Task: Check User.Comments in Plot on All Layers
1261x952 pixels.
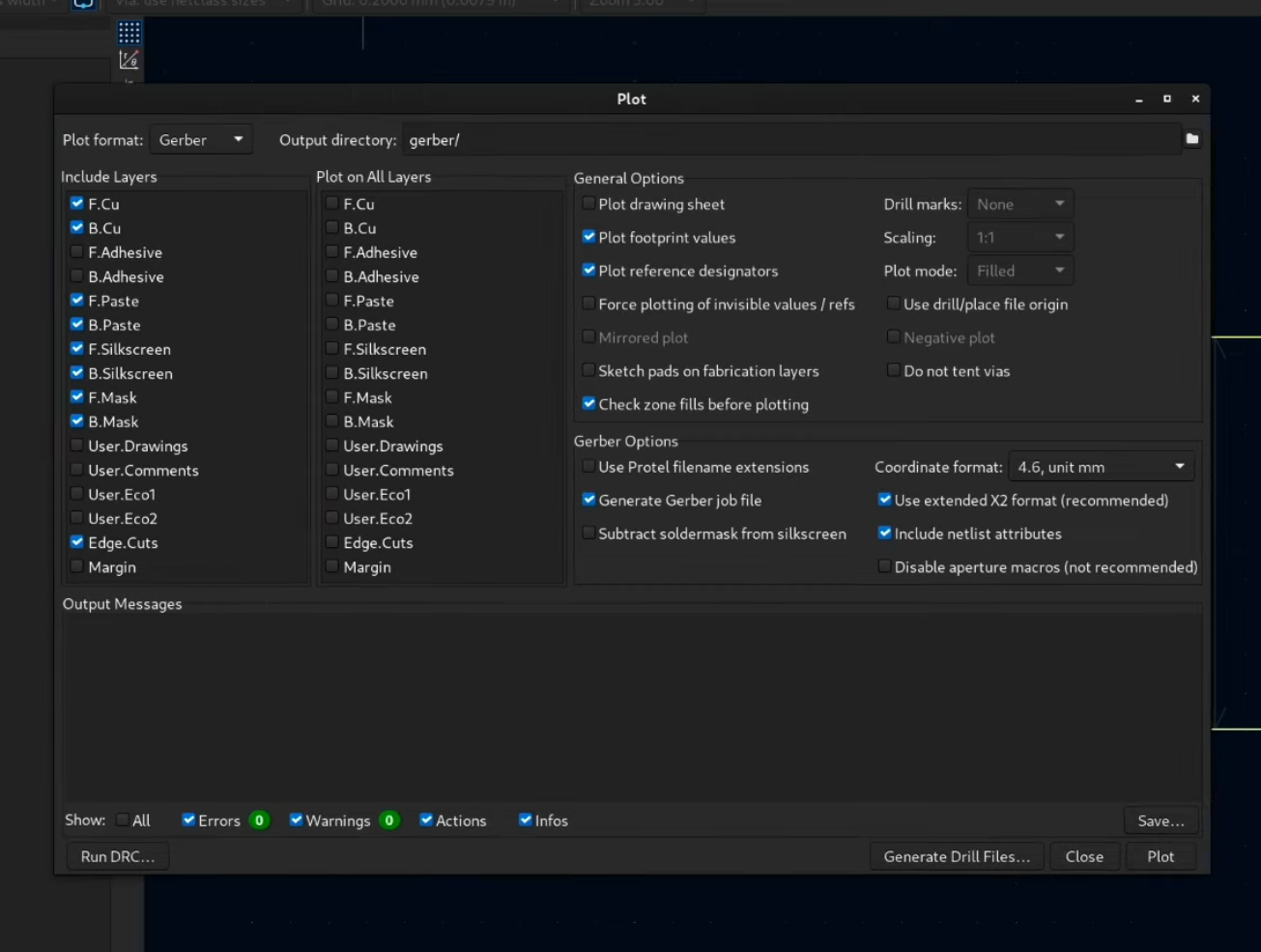Action: [x=332, y=470]
